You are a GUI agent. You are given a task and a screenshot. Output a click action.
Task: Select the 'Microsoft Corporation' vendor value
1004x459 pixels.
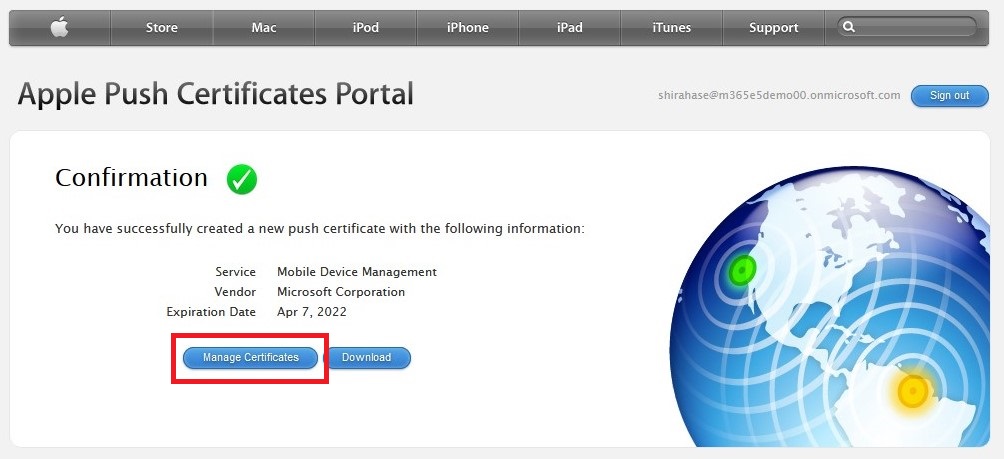click(x=341, y=292)
